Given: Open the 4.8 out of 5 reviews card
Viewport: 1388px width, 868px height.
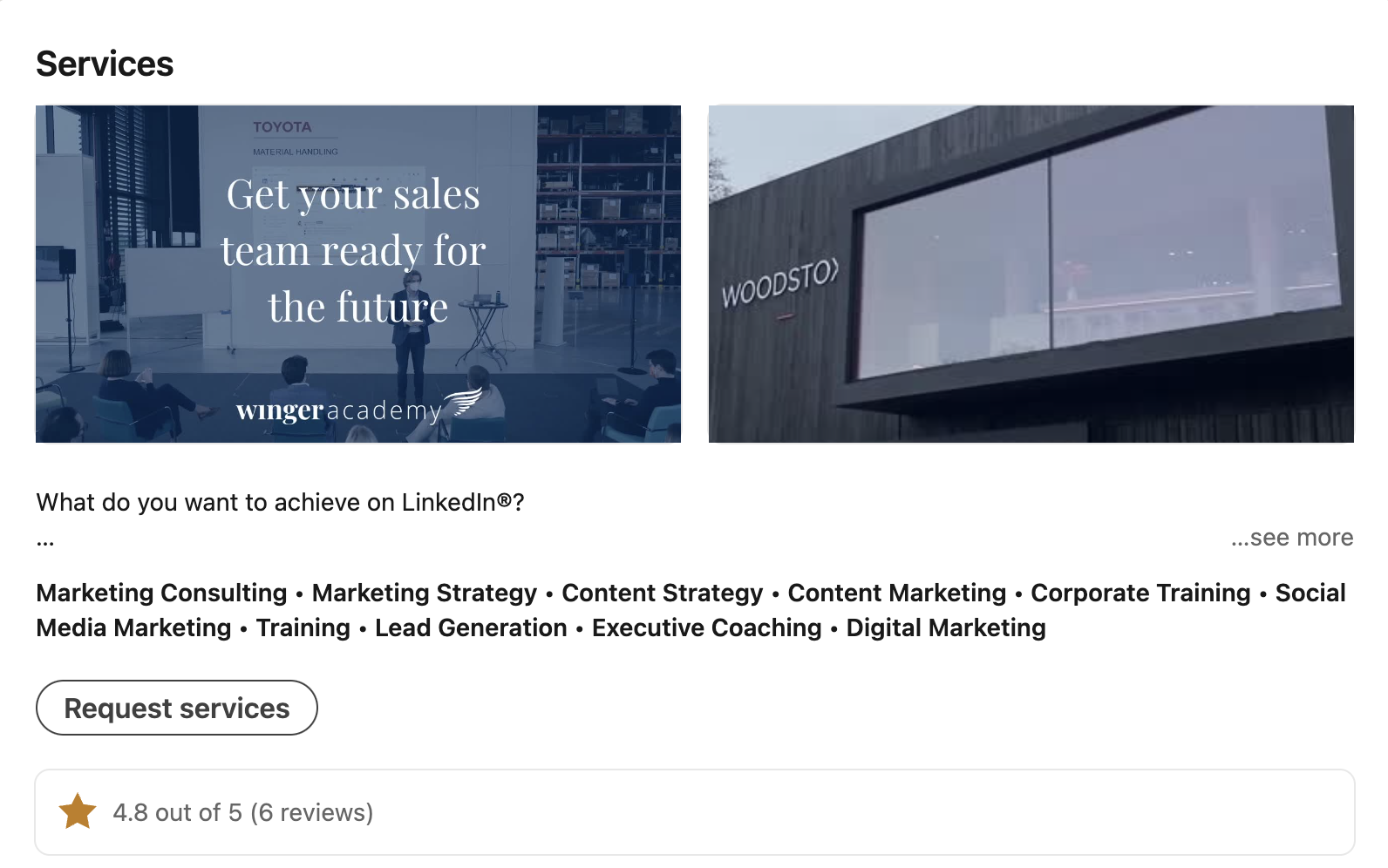Looking at the screenshot, I should pyautogui.click(x=694, y=811).
